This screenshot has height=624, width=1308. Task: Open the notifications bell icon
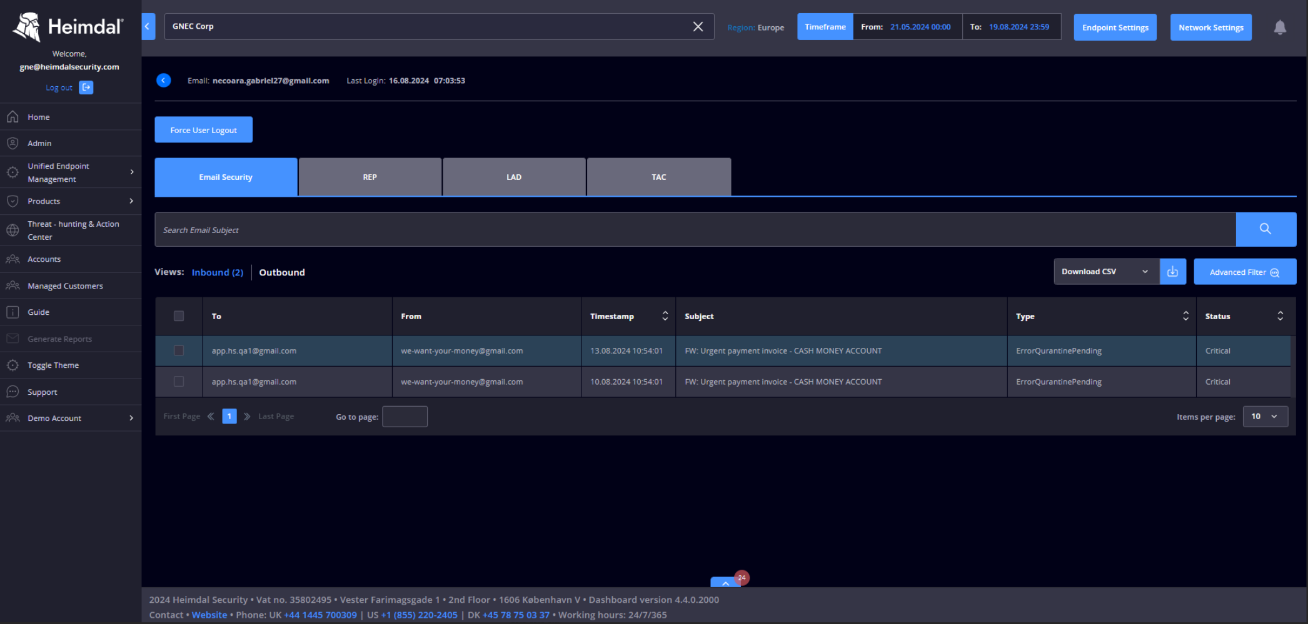[1280, 28]
